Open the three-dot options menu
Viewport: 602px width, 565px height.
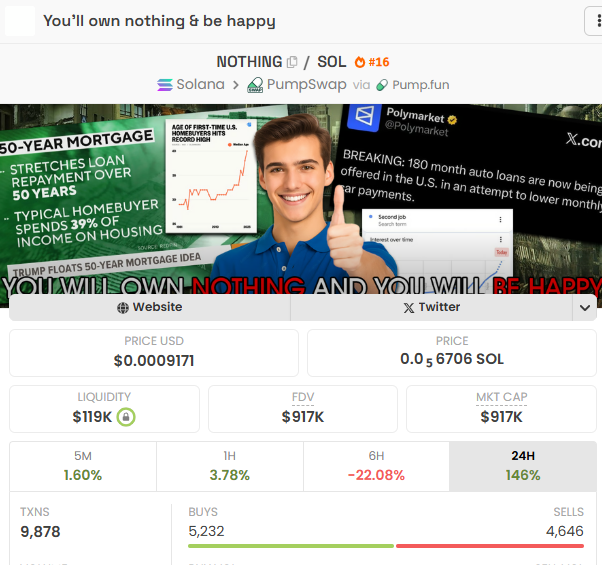coord(594,21)
